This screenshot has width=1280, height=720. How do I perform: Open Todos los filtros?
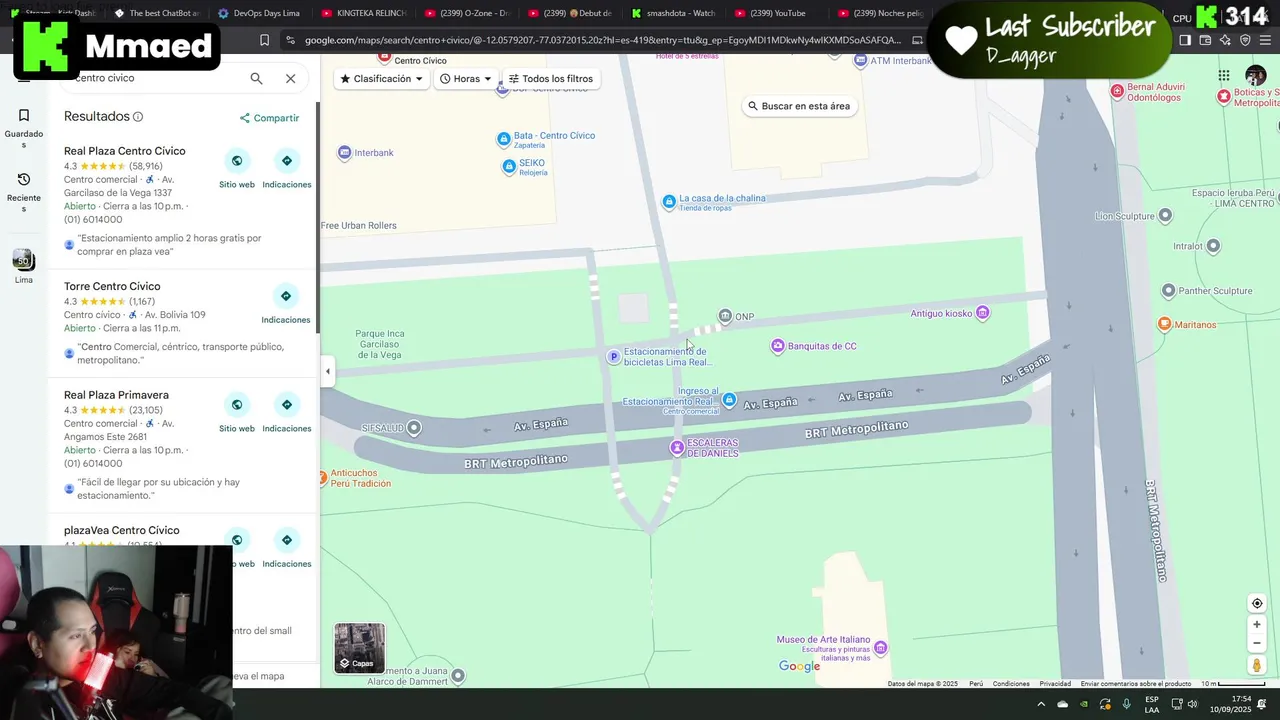click(550, 79)
